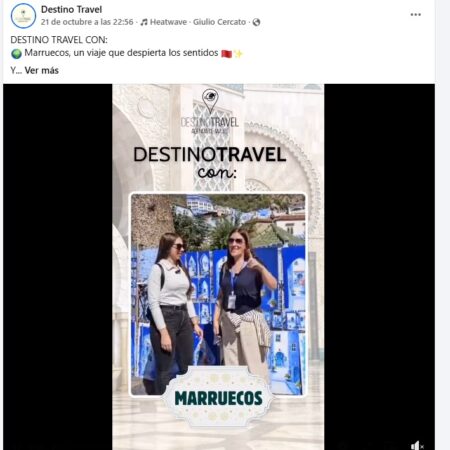
Task: Play the video by clicking the two women photo
Action: [218, 294]
